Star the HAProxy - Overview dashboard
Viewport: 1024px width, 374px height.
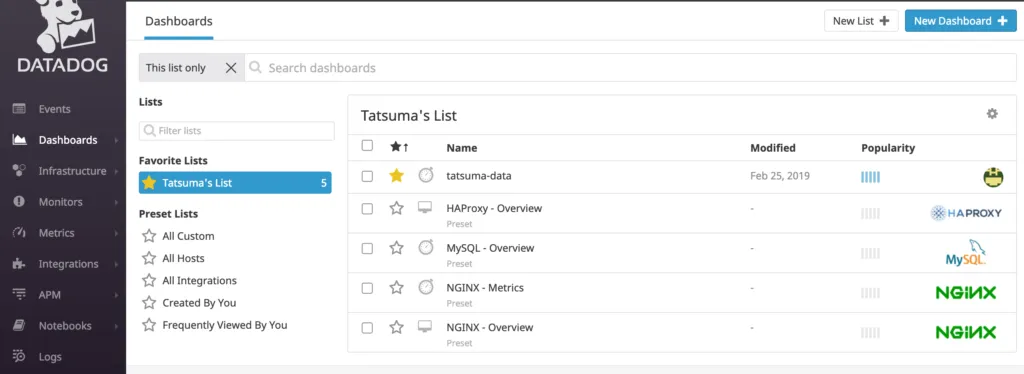tap(396, 208)
